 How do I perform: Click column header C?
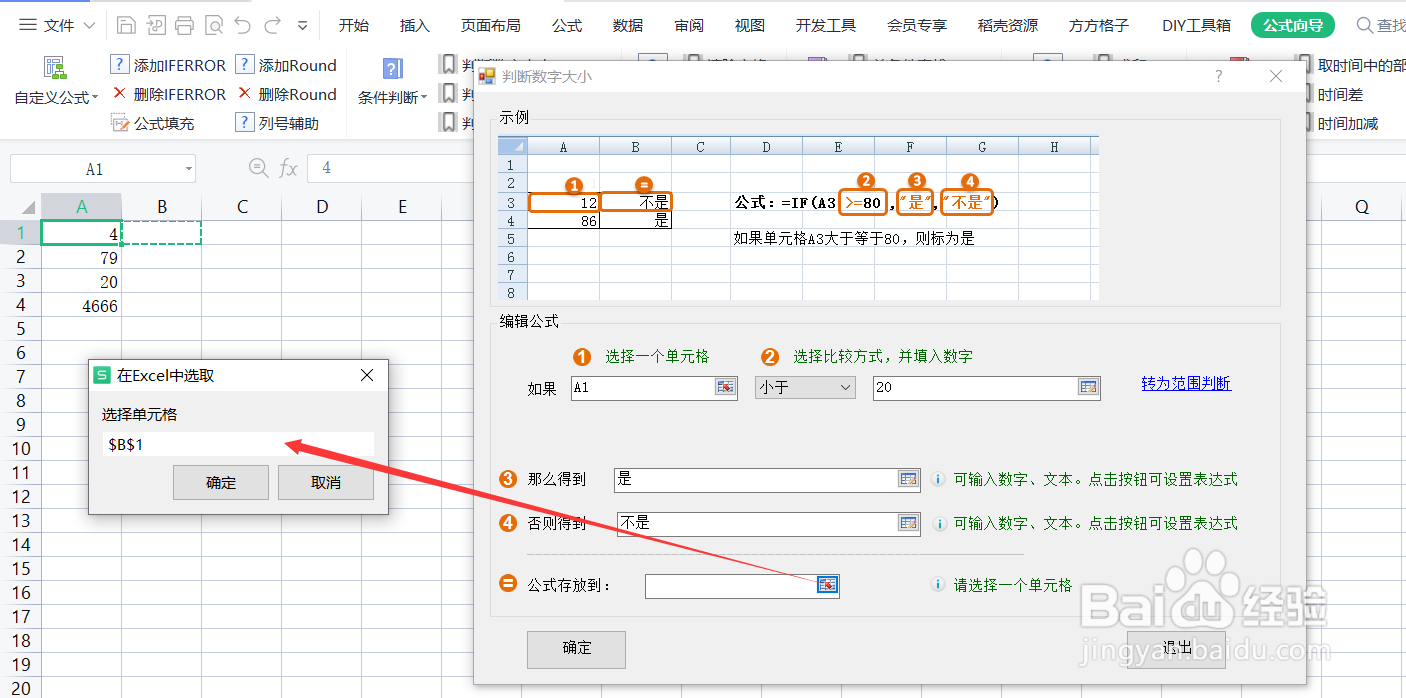[242, 207]
